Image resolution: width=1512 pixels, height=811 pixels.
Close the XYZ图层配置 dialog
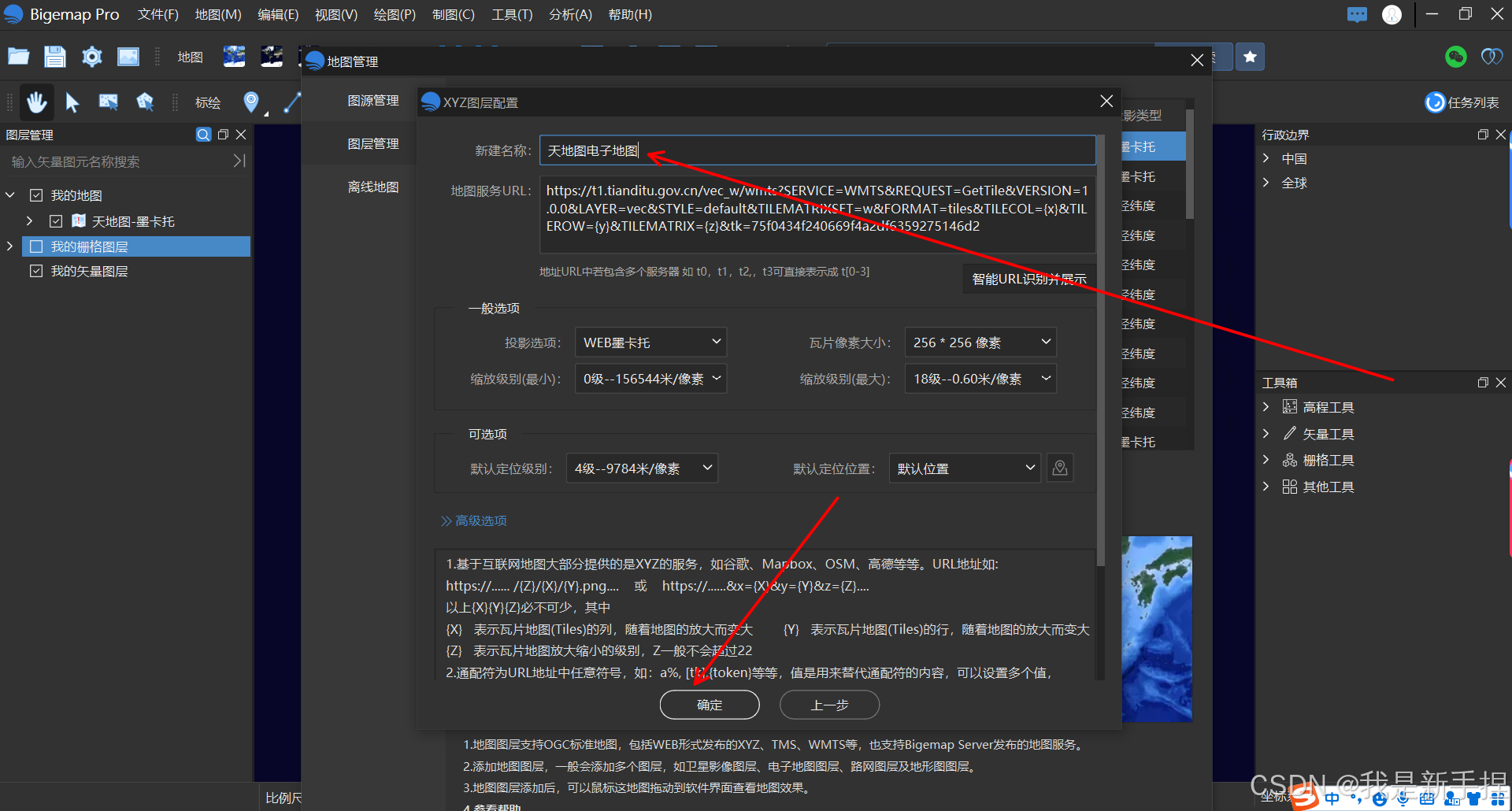pos(1106,101)
